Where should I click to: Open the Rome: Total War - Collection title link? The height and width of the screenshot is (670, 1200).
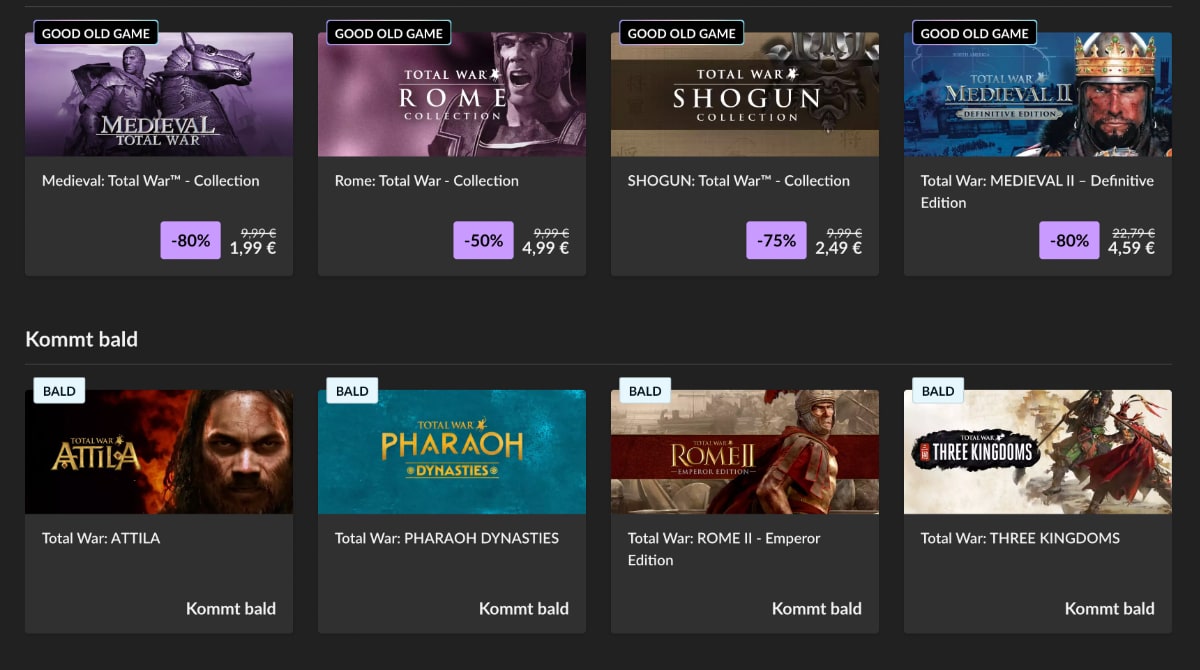(x=427, y=181)
